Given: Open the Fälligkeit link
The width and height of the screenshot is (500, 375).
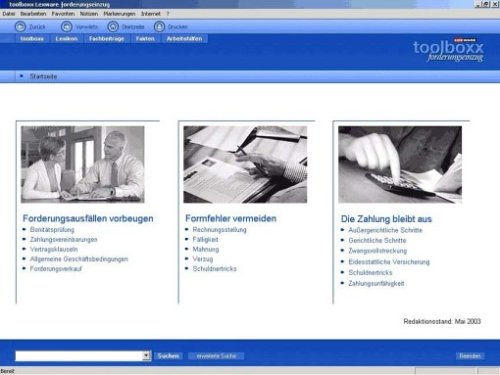Looking at the screenshot, I should click(205, 239).
